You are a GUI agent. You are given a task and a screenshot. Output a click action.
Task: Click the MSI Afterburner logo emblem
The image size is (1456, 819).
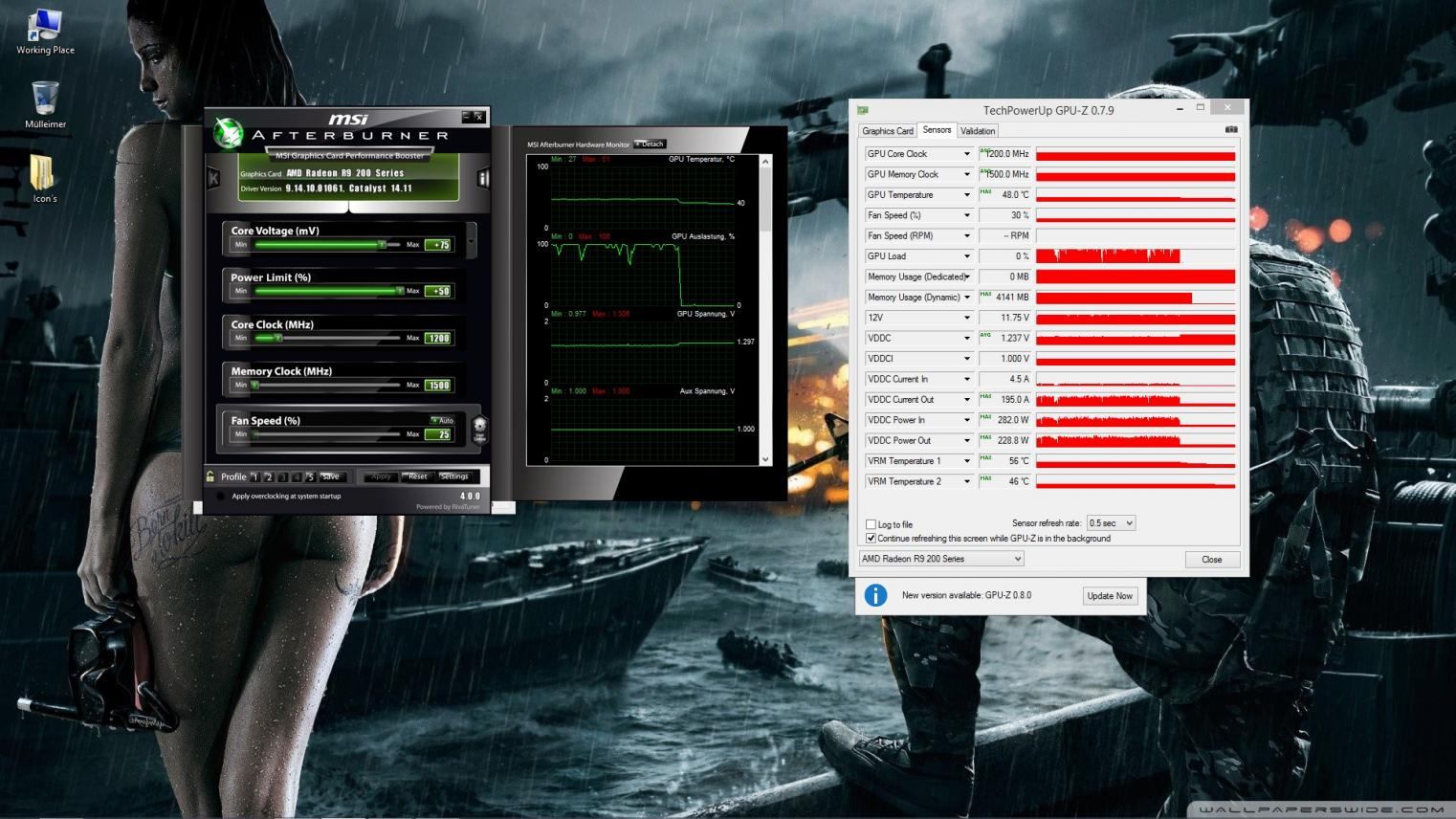pyautogui.click(x=228, y=133)
